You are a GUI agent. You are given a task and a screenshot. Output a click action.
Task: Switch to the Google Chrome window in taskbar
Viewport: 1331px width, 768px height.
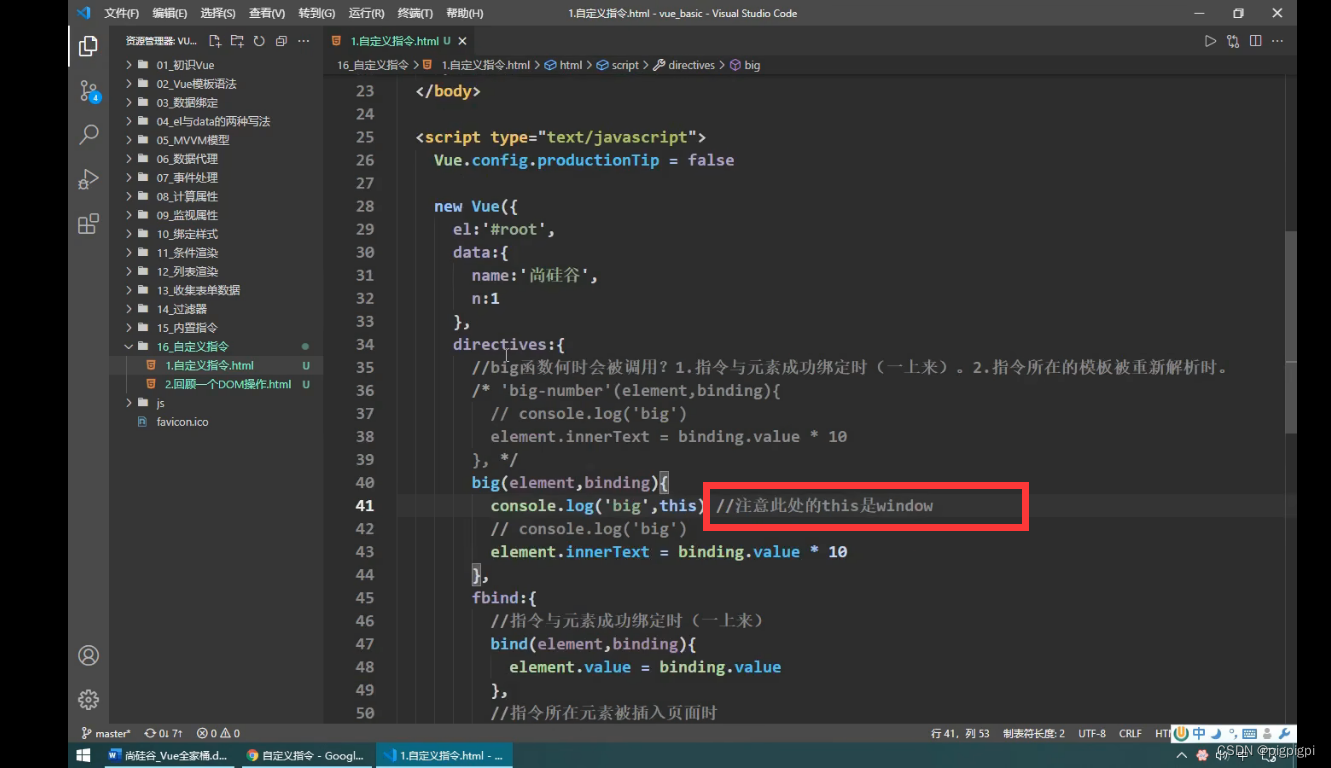304,755
